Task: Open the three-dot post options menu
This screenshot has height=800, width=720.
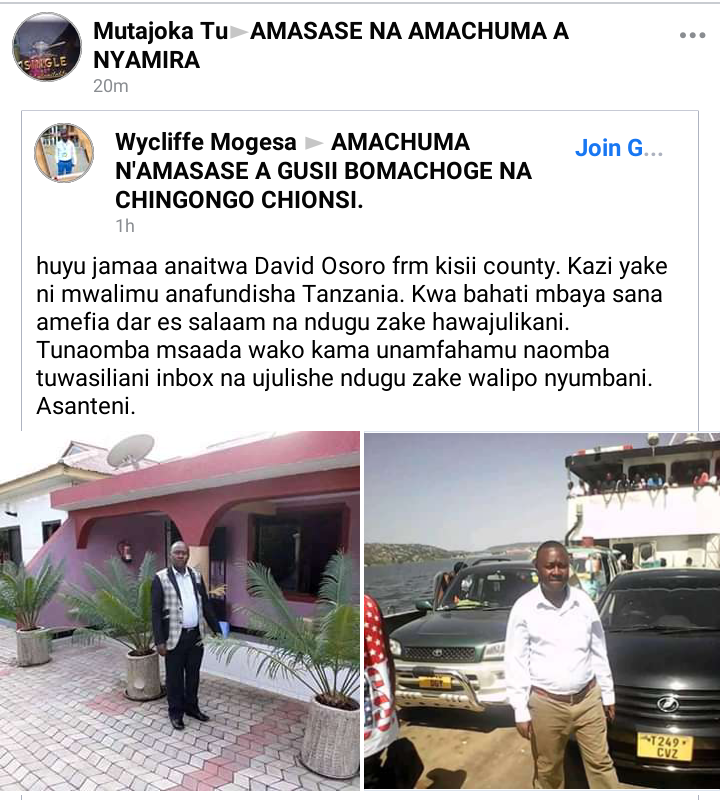Action: point(692,35)
